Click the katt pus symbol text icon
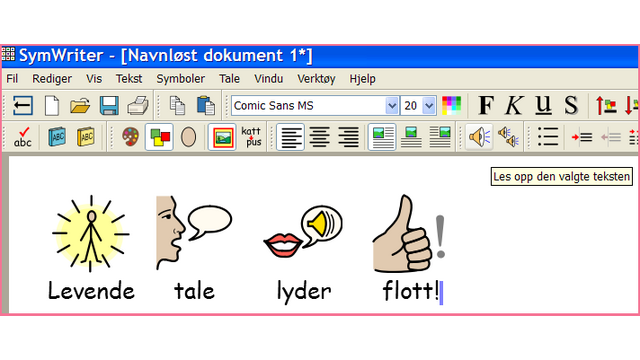The width and height of the screenshot is (640, 360). (x=251, y=137)
